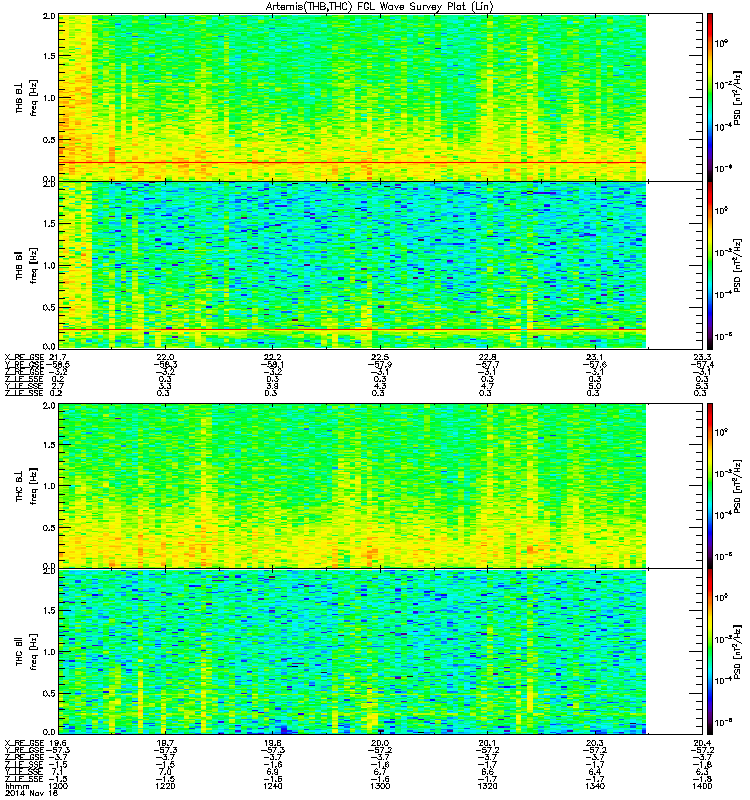The width and height of the screenshot is (750, 800).
Task: Click the 0.5 frequency tick of THC B-perpendicular panel
Action: point(49,528)
